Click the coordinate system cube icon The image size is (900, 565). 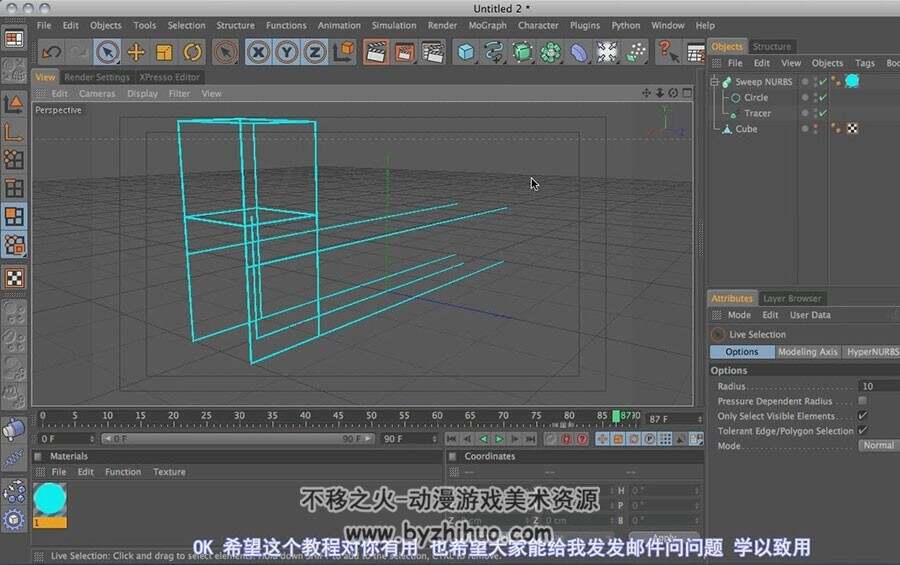(x=343, y=52)
